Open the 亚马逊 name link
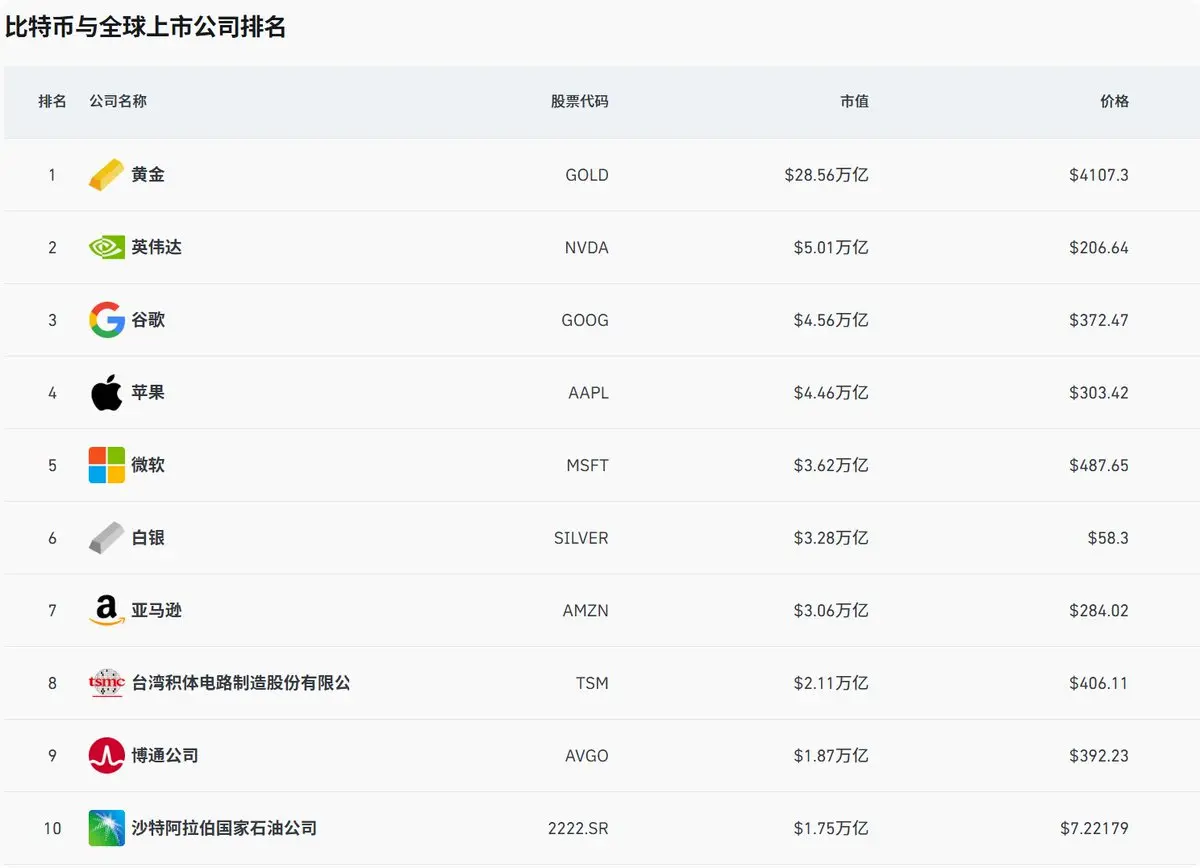The height and width of the screenshot is (868, 1200). point(157,610)
